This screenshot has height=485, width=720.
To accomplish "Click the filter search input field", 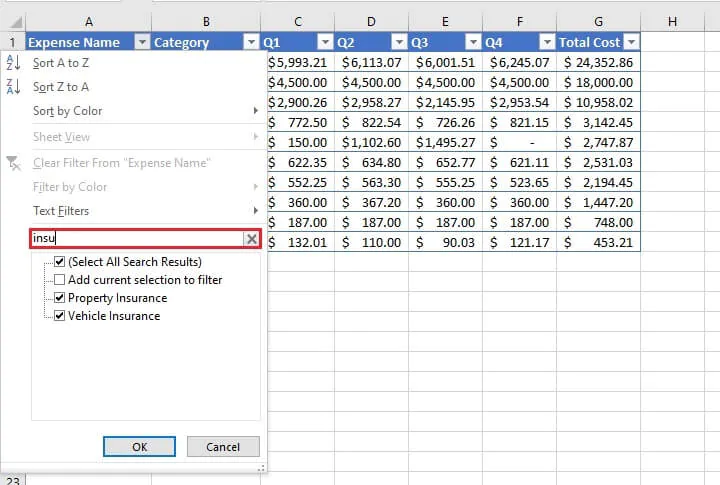I will pyautogui.click(x=137, y=238).
